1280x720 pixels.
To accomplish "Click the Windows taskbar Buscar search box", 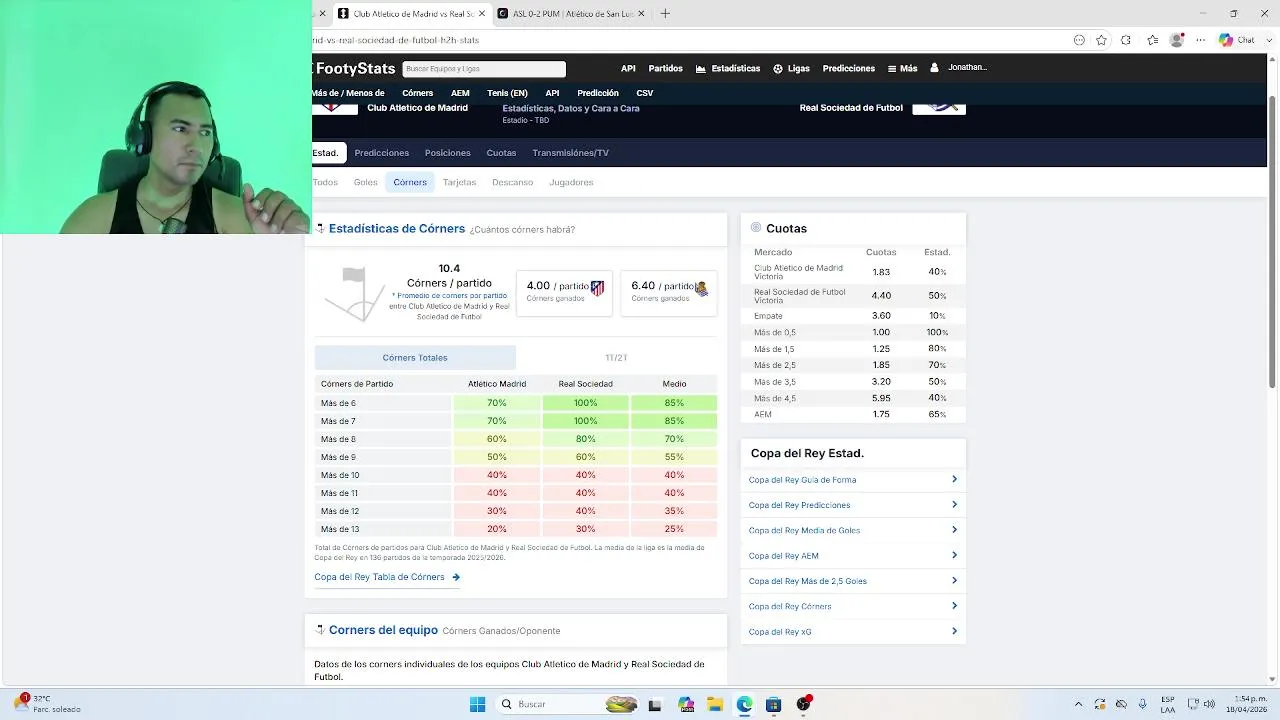I will click(x=565, y=704).
